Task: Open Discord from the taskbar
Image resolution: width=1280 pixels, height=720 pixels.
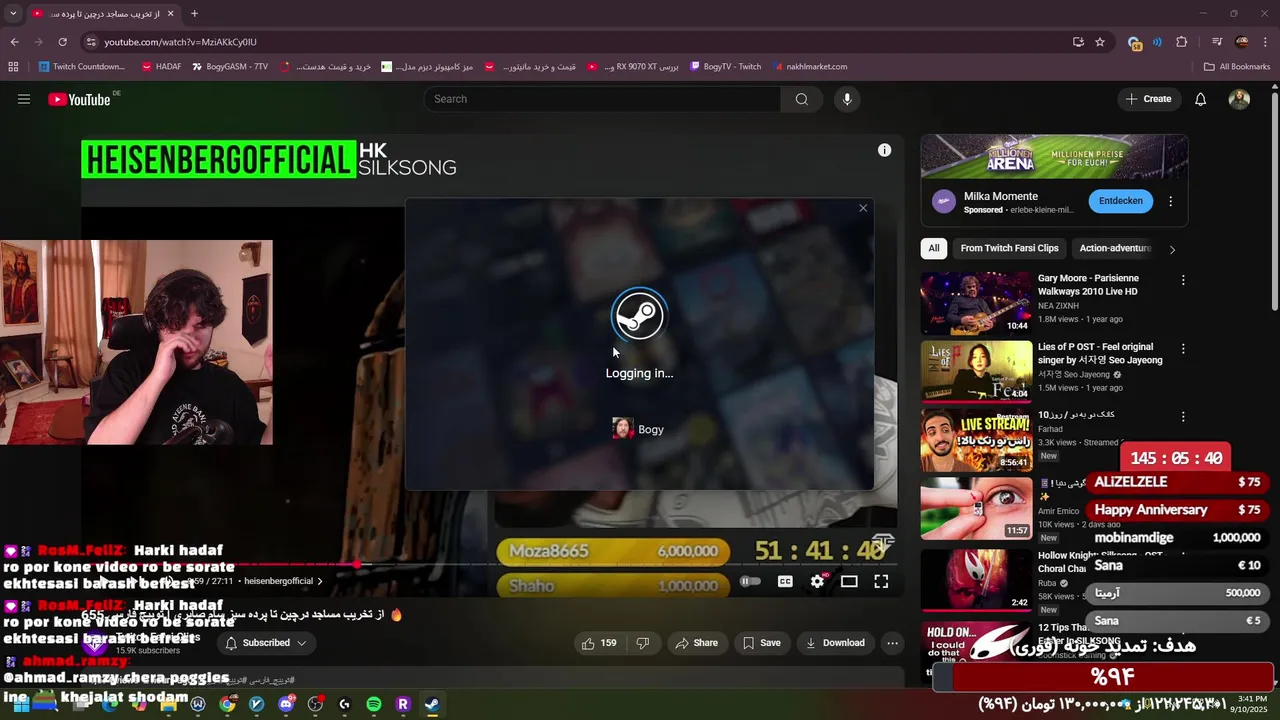Action: tap(286, 704)
